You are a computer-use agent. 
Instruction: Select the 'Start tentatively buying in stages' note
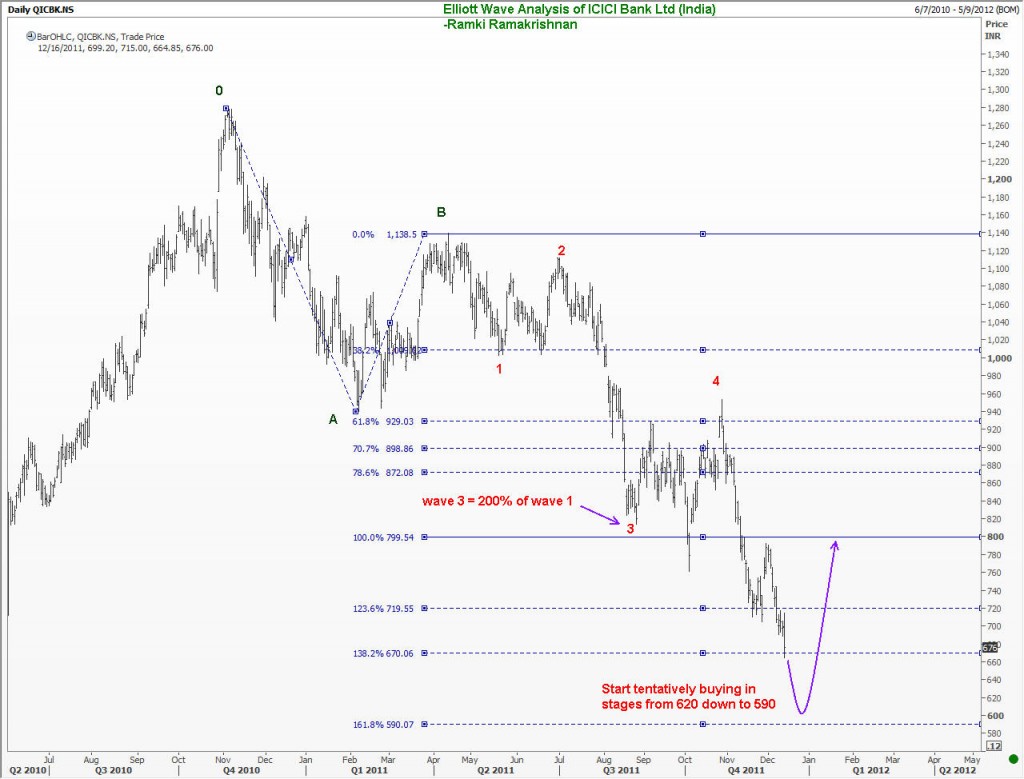688,696
